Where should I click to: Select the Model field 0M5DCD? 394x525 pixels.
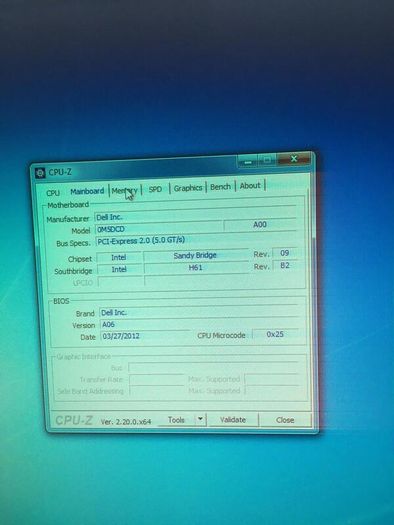tap(159, 229)
